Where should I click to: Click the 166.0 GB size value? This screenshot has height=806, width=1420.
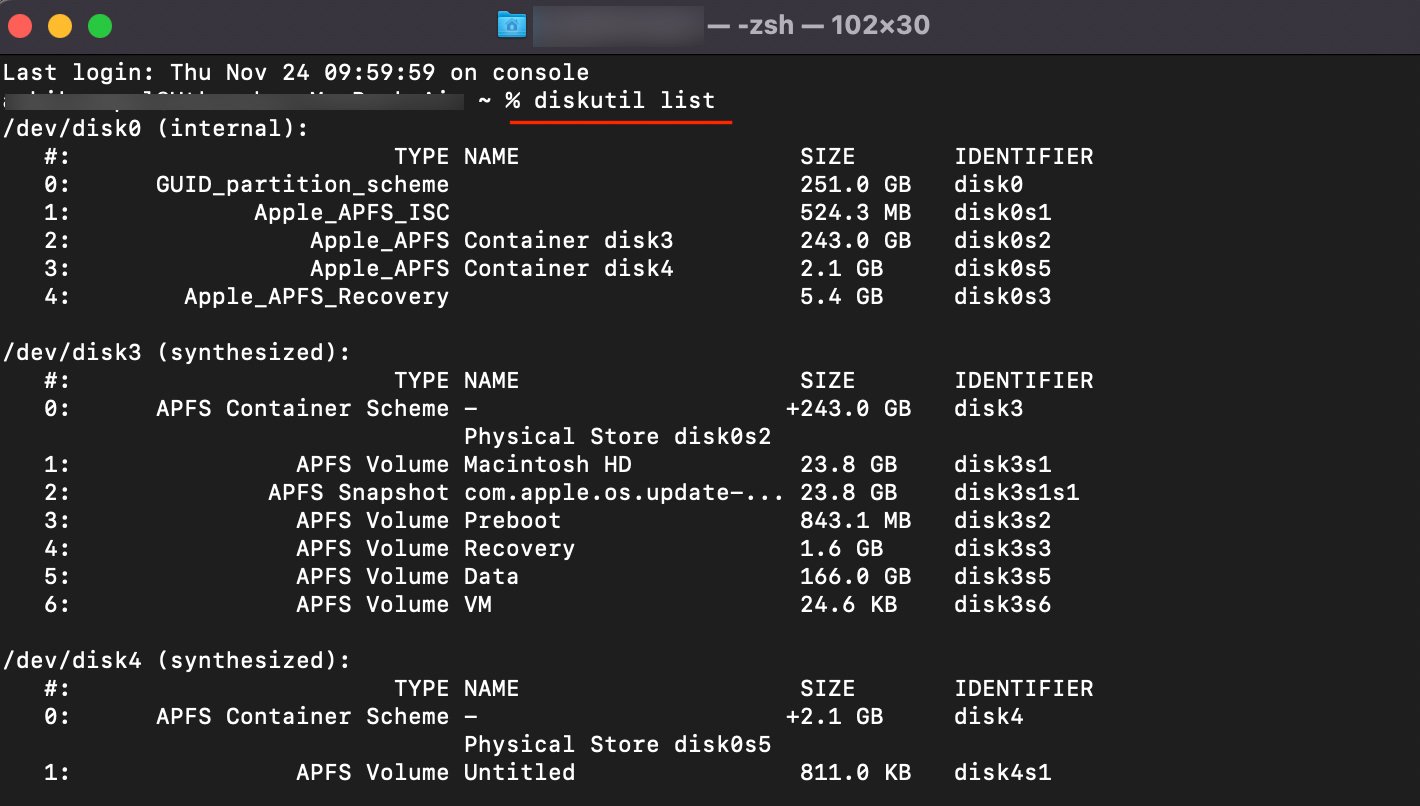point(855,577)
